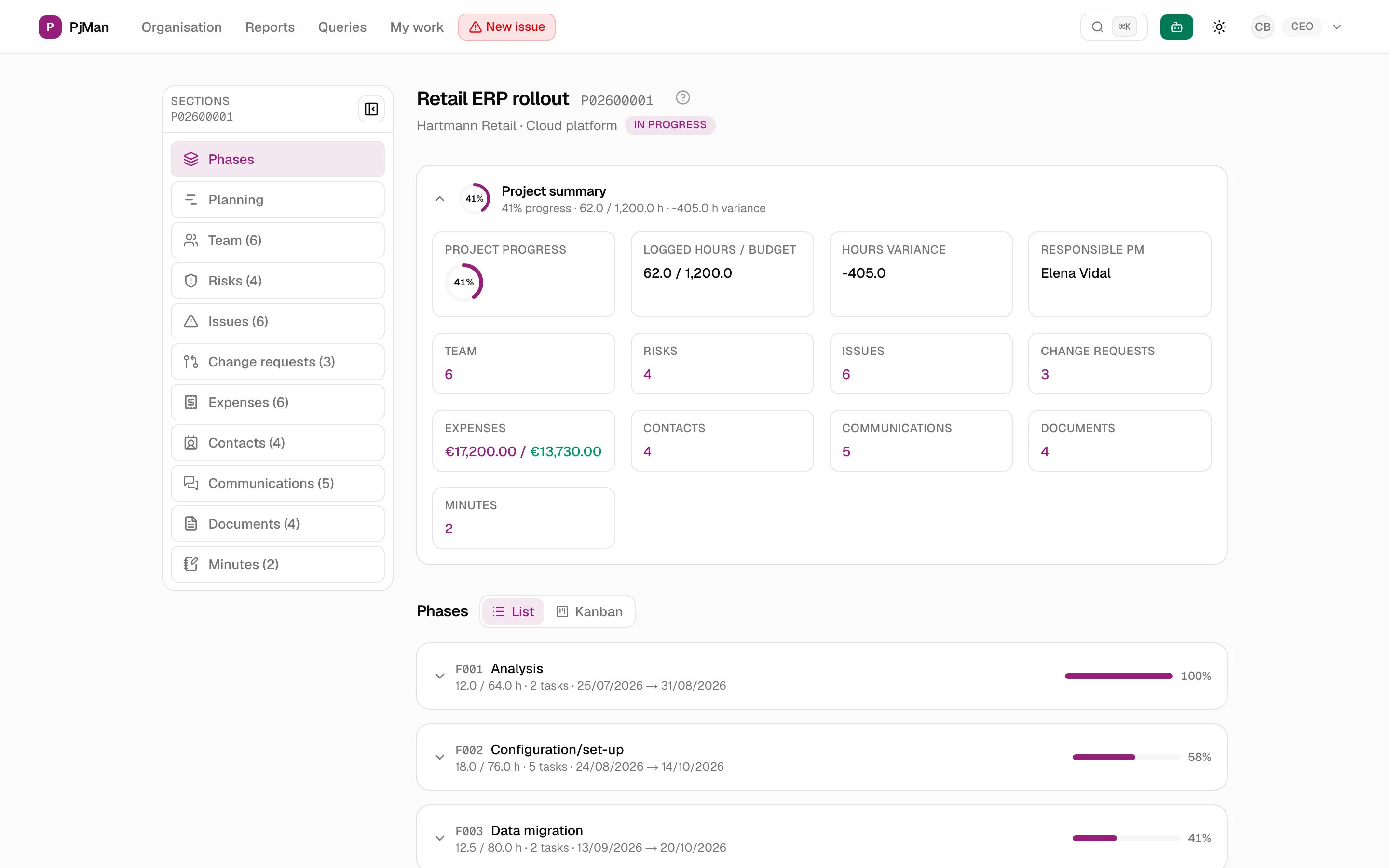Open Expenses (6) receipt section
The height and width of the screenshot is (868, 1389).
pos(278,403)
